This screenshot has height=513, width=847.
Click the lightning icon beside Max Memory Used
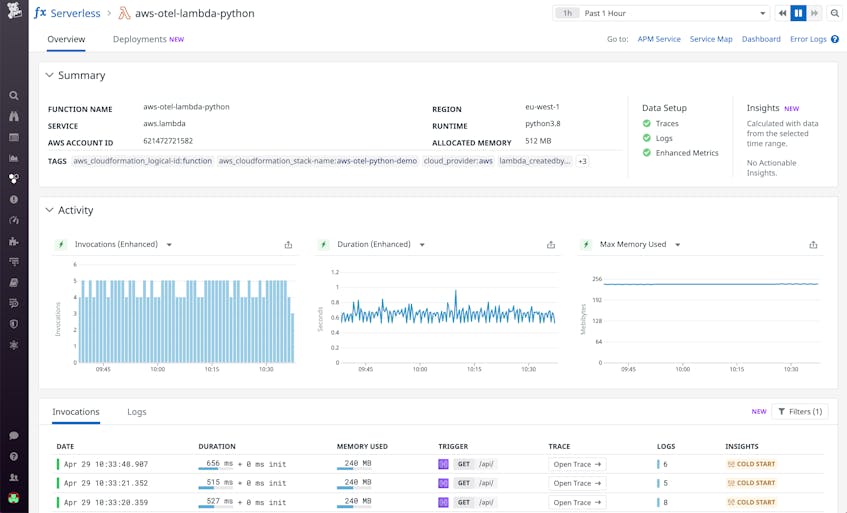[x=586, y=245]
